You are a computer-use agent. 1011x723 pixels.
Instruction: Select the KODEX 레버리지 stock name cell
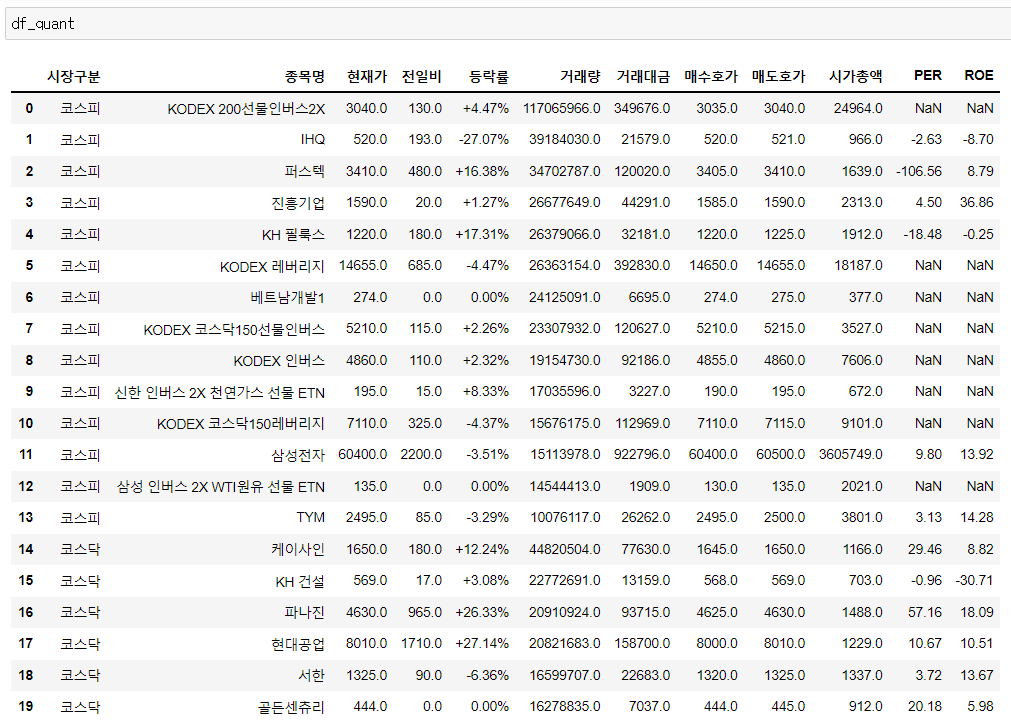[272, 266]
